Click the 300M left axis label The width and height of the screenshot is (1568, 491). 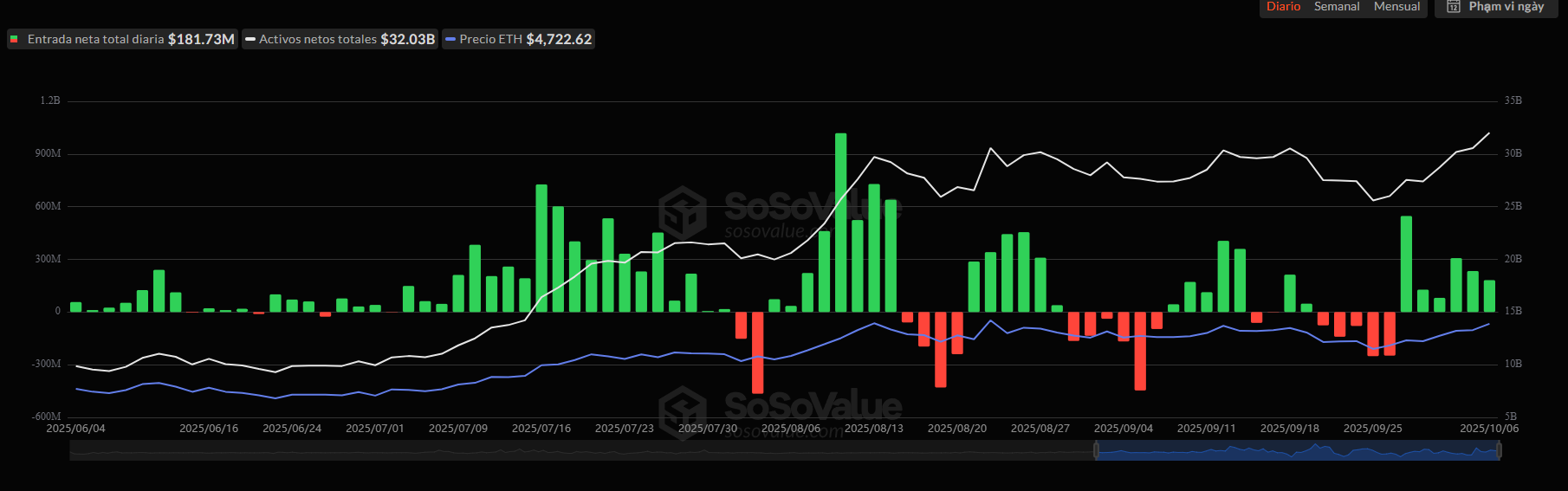pyautogui.click(x=49, y=259)
